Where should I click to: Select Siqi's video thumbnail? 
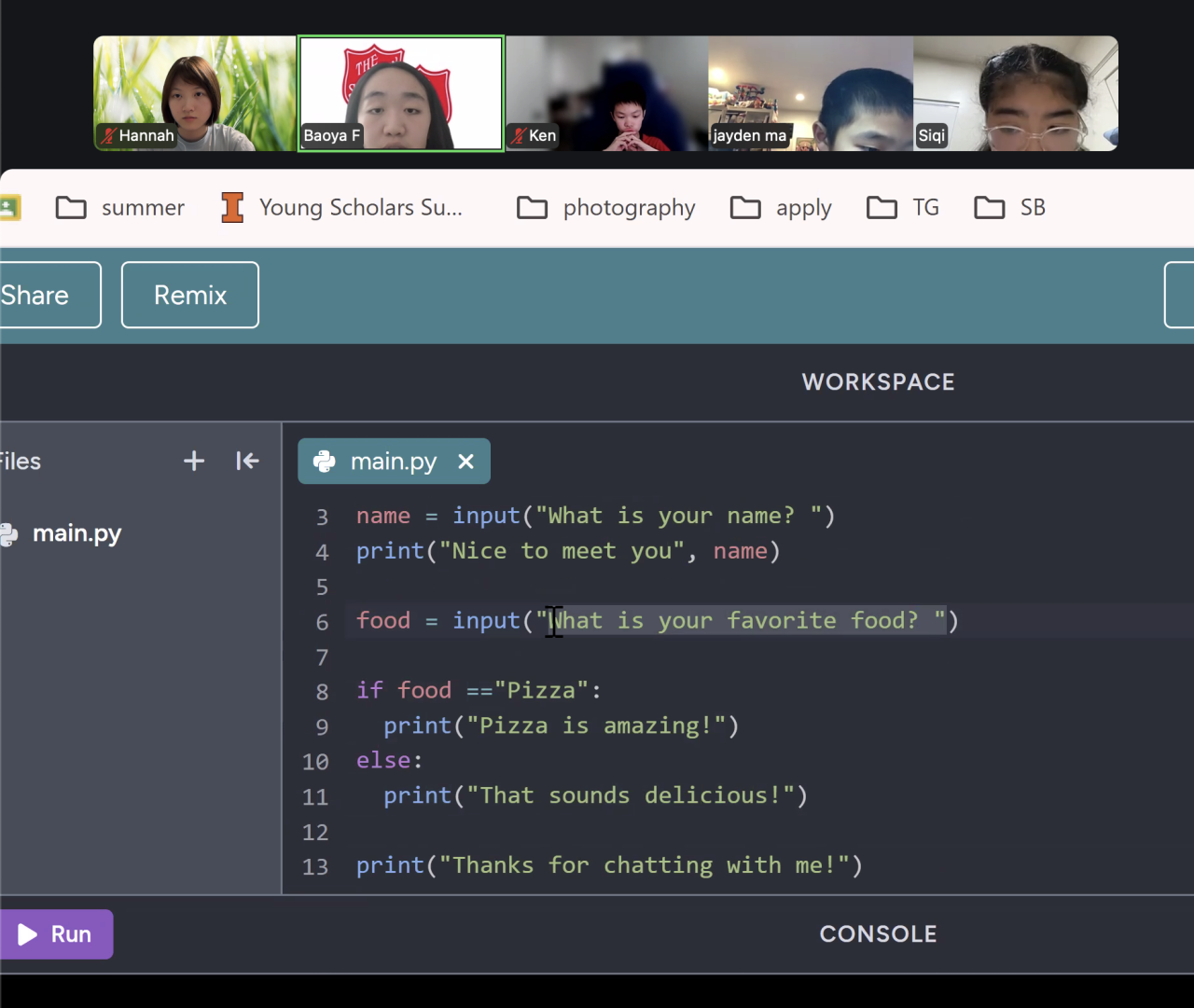point(1015,93)
